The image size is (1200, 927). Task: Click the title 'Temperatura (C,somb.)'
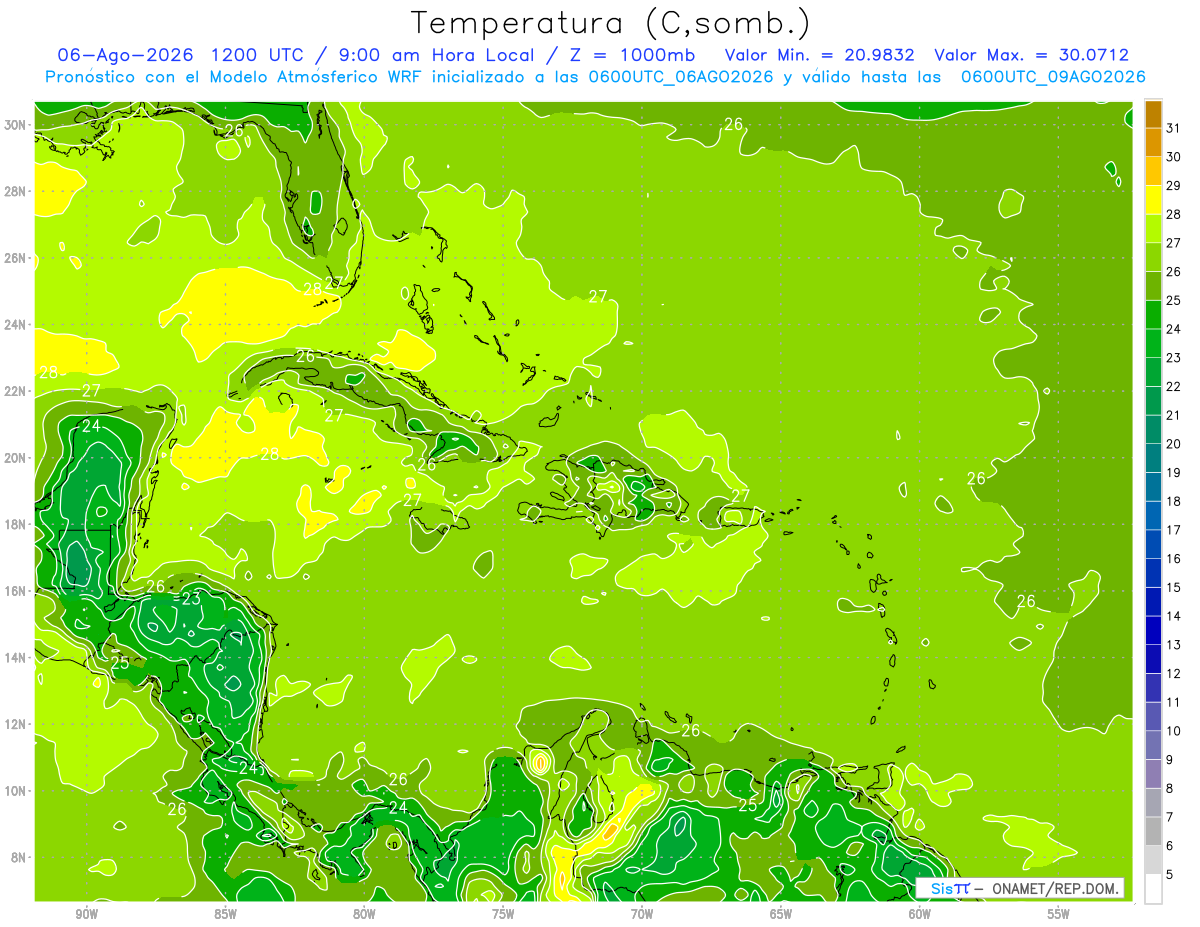click(610, 22)
